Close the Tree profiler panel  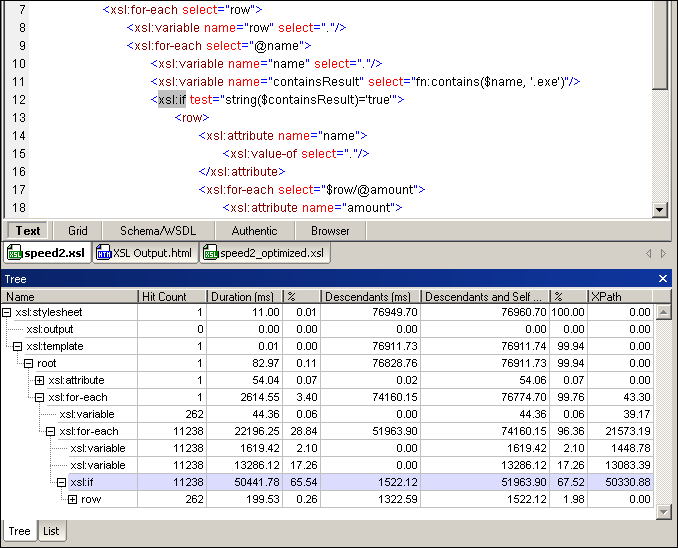[x=662, y=279]
